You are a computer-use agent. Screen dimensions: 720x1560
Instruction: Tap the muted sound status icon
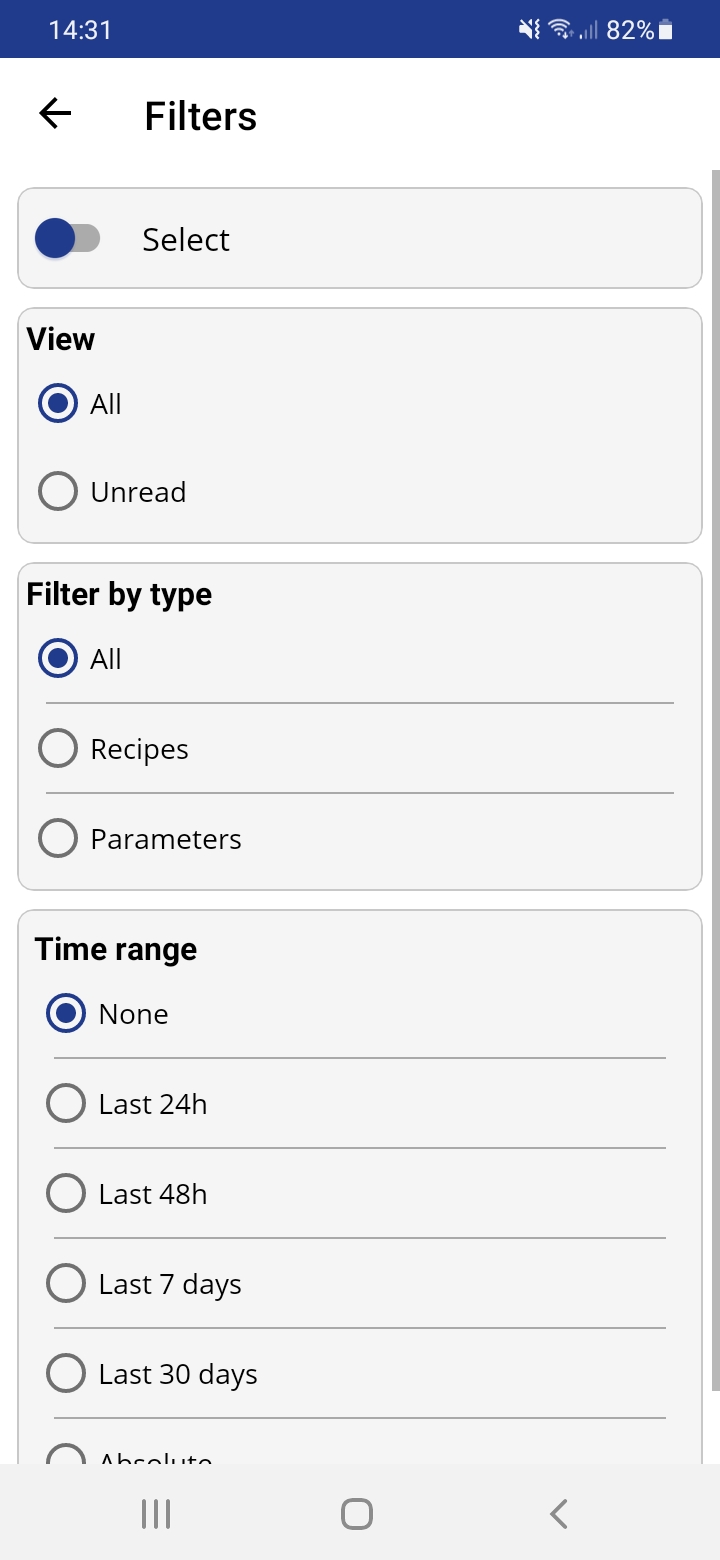(529, 30)
